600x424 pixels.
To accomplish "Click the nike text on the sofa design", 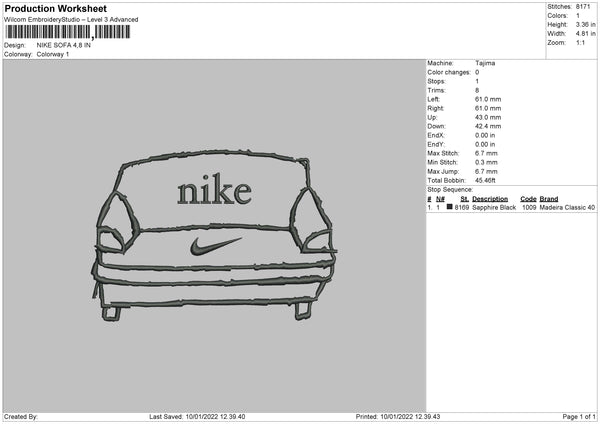I will point(214,189).
